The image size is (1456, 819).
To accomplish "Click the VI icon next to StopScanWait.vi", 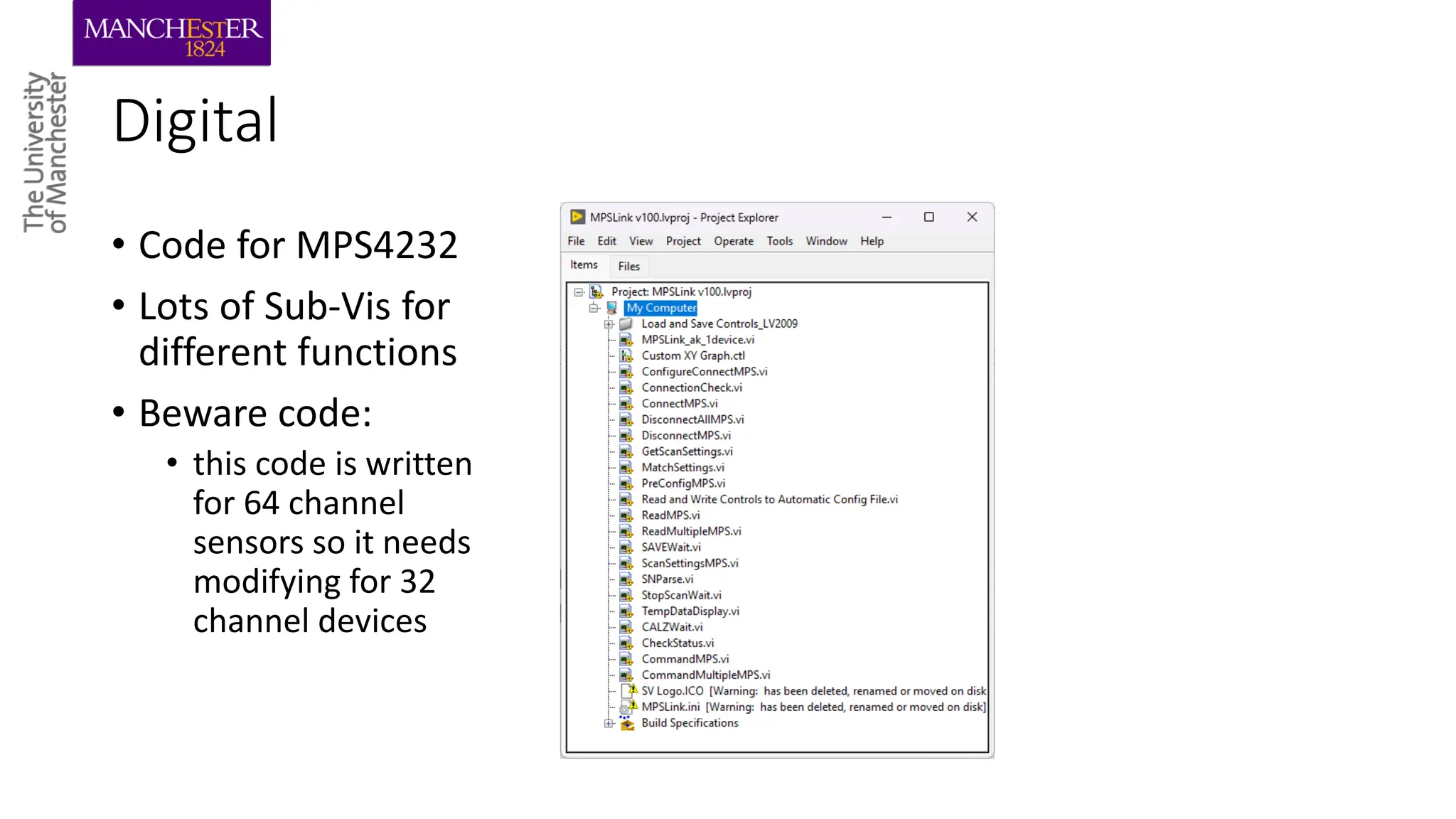I will [x=626, y=595].
